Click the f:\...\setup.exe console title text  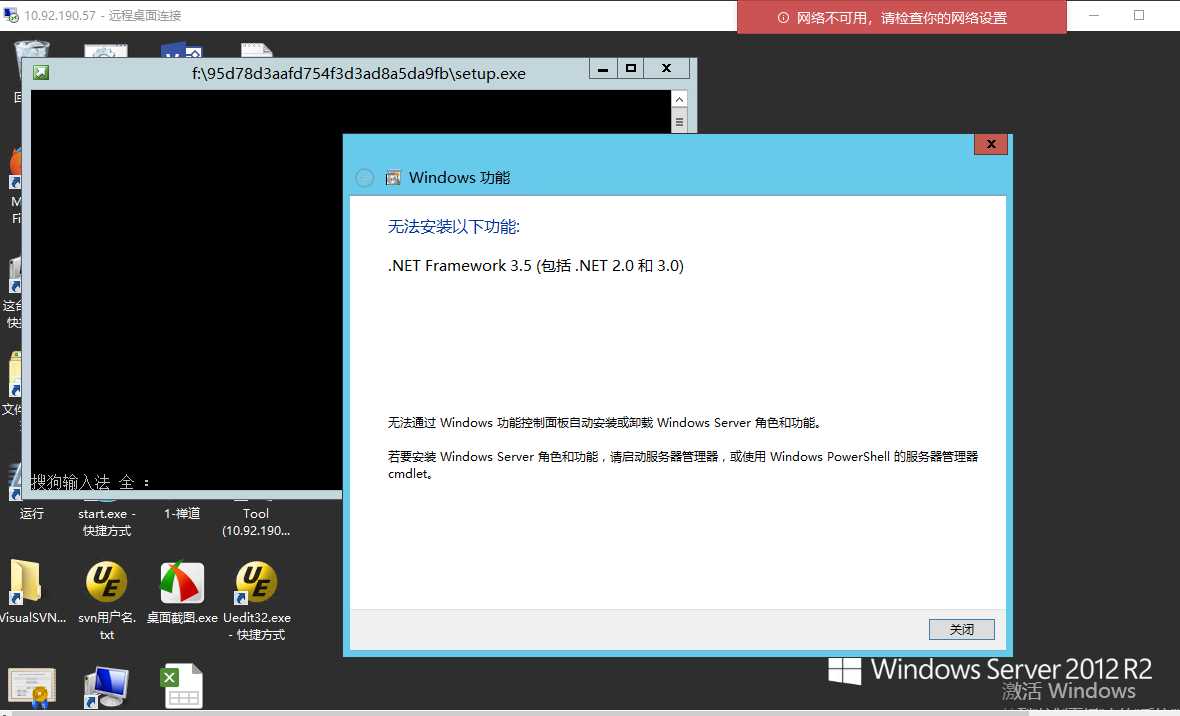coord(359,74)
